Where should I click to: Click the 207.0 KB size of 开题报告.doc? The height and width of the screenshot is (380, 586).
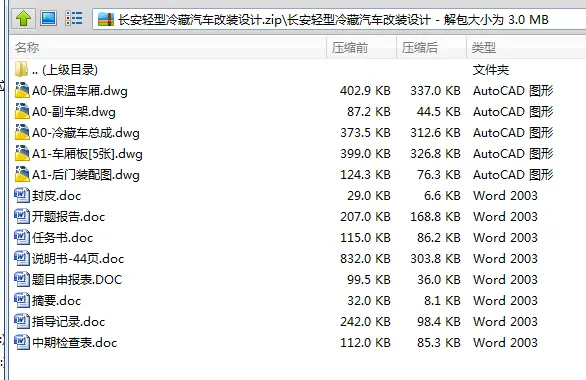pyautogui.click(x=365, y=217)
